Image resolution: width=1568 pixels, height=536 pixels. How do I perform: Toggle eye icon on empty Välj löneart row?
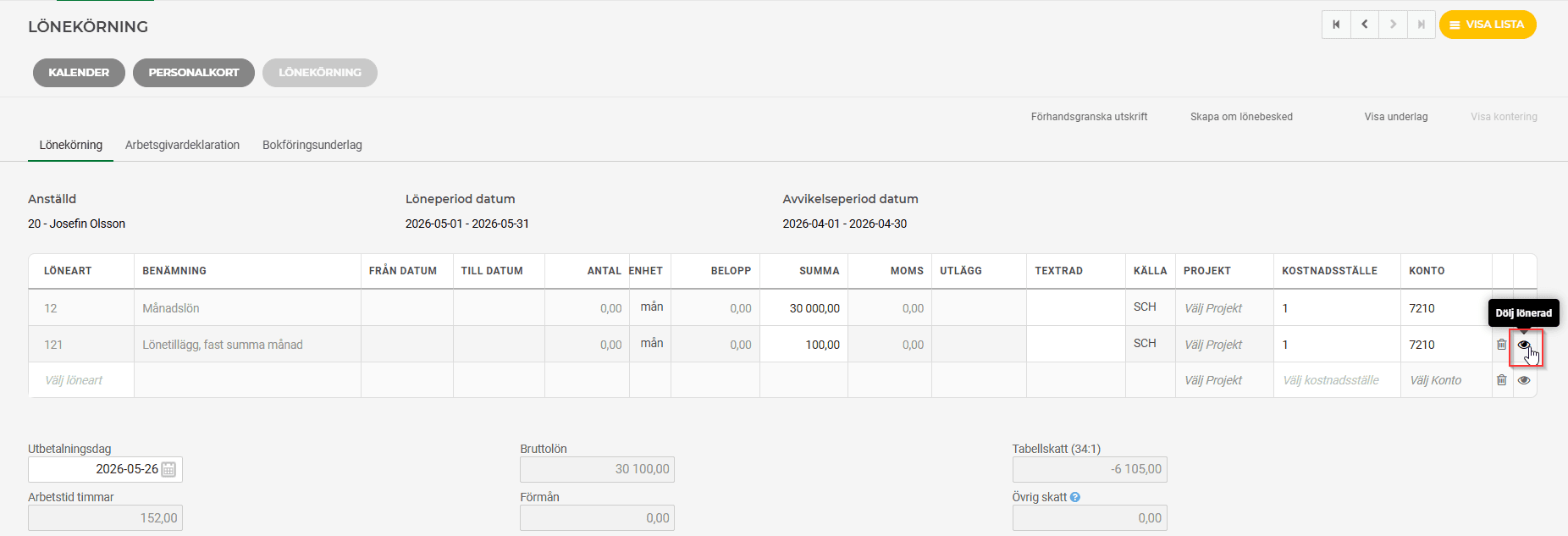coord(1524,380)
